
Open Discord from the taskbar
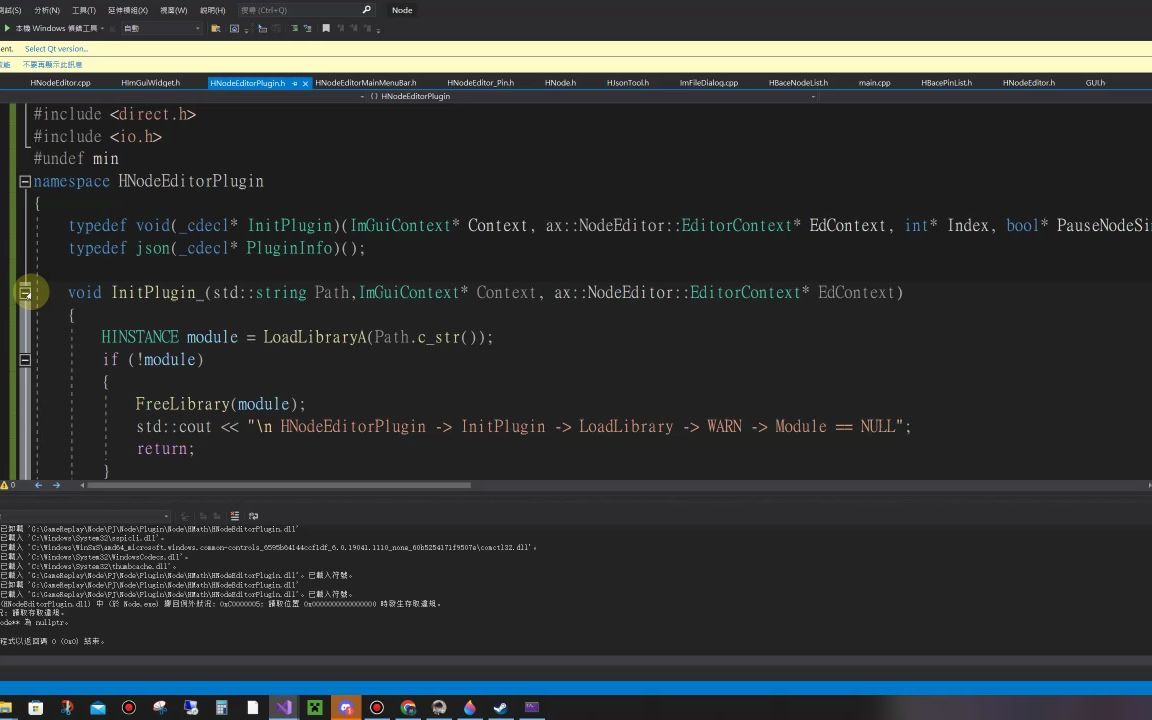[346, 708]
